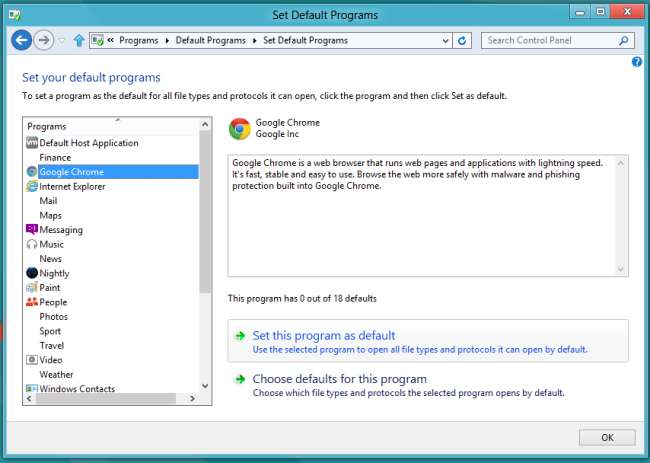
Task: Click the People icon in the Programs list
Action: [x=32, y=302]
